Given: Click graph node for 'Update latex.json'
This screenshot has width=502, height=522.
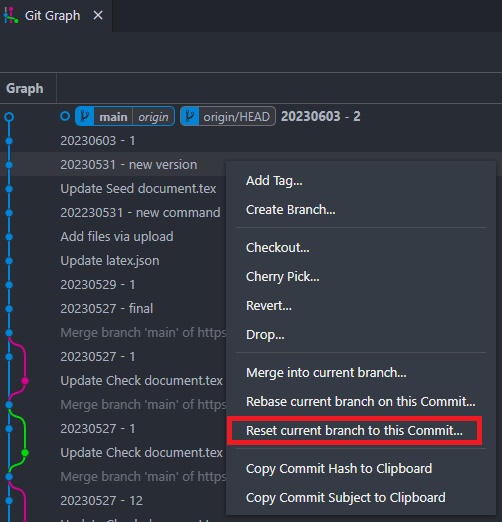Looking at the screenshot, I should (9, 261).
